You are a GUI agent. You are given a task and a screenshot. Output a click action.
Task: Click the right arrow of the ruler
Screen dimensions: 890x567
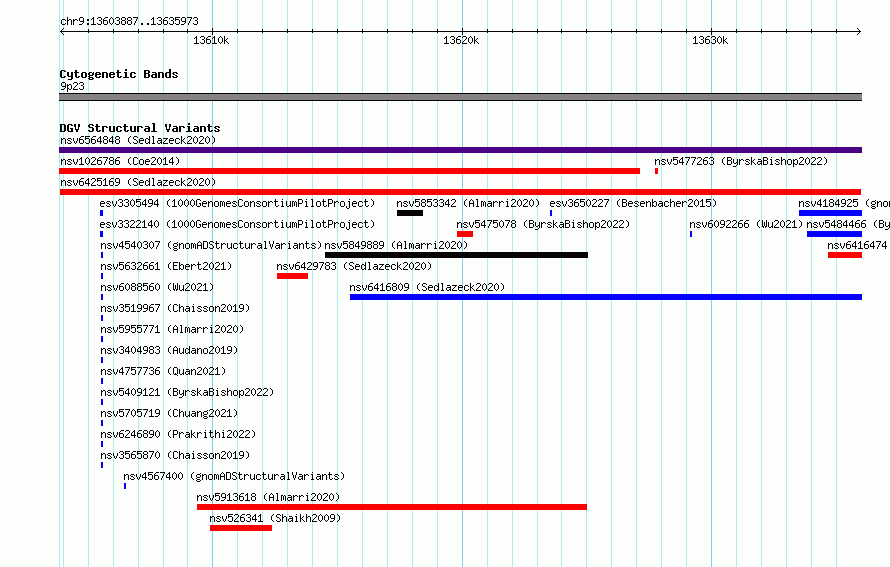pyautogui.click(x=859, y=32)
